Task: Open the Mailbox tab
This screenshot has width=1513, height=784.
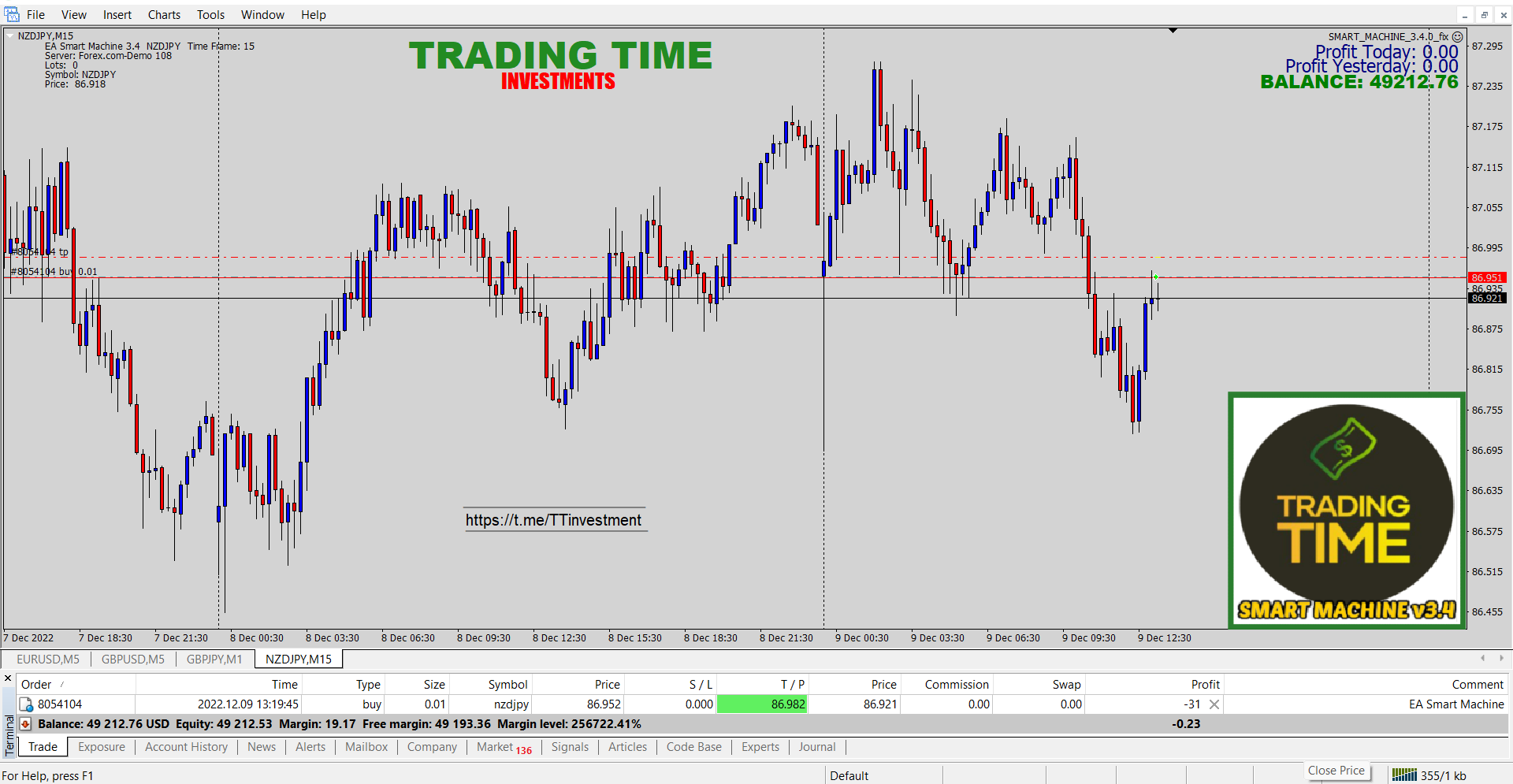Action: [x=366, y=747]
